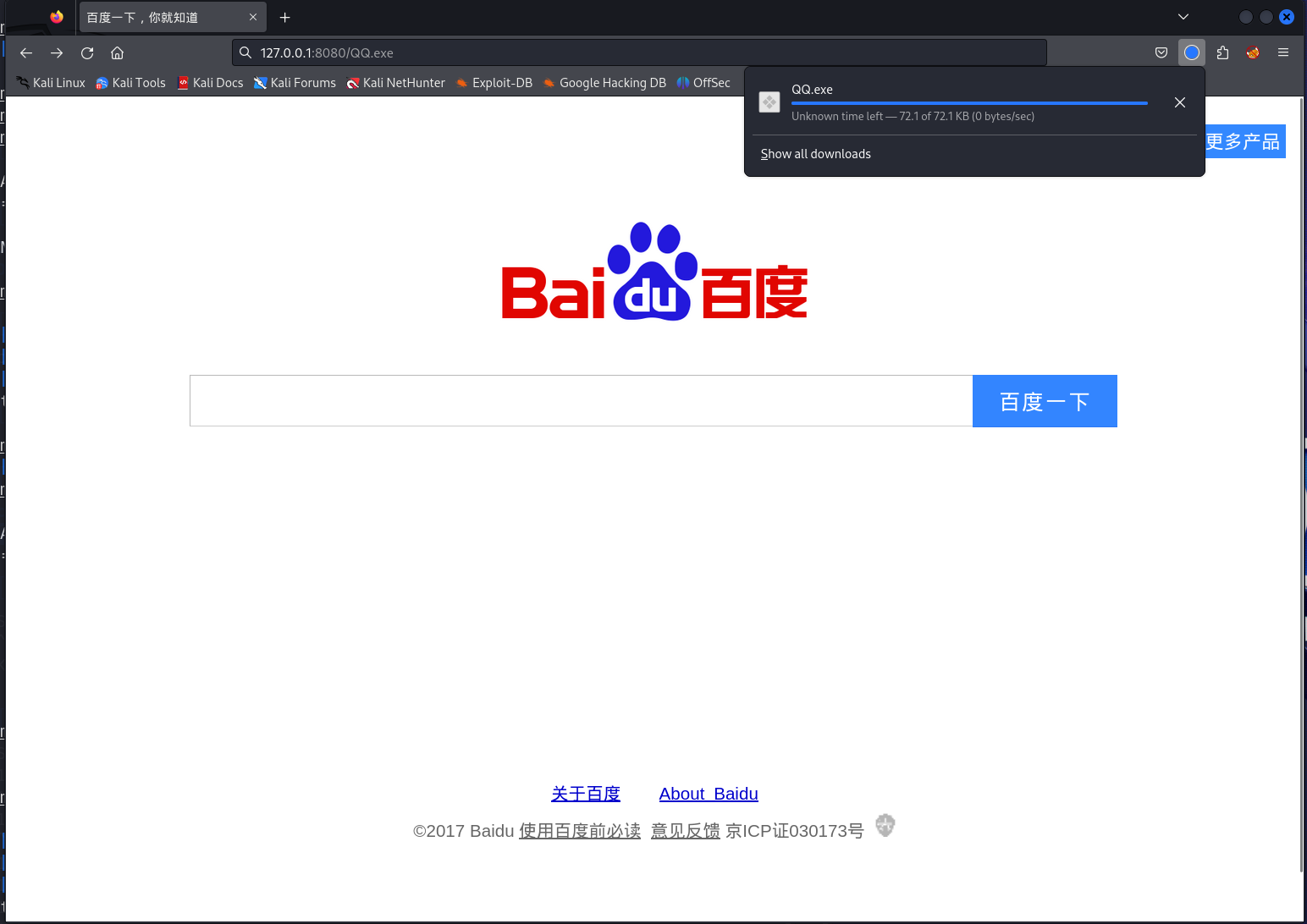Screen dimensions: 1307x924
Task: Click the 百度一下 search button
Action: (1045, 401)
